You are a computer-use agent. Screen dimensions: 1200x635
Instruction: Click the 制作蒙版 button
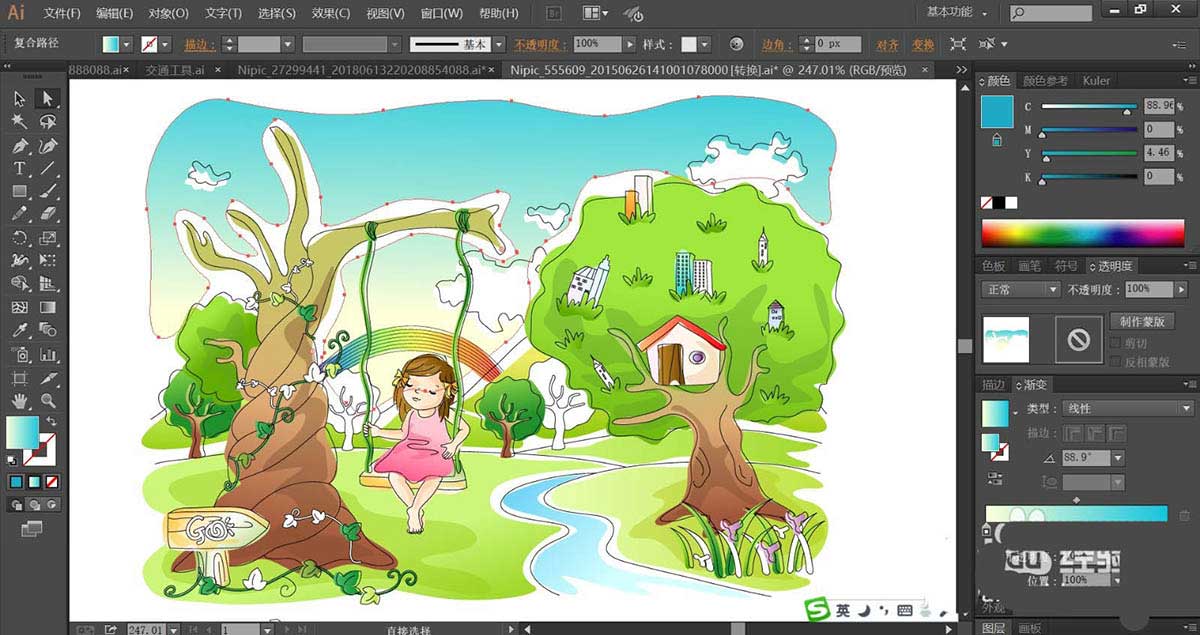tap(1141, 321)
